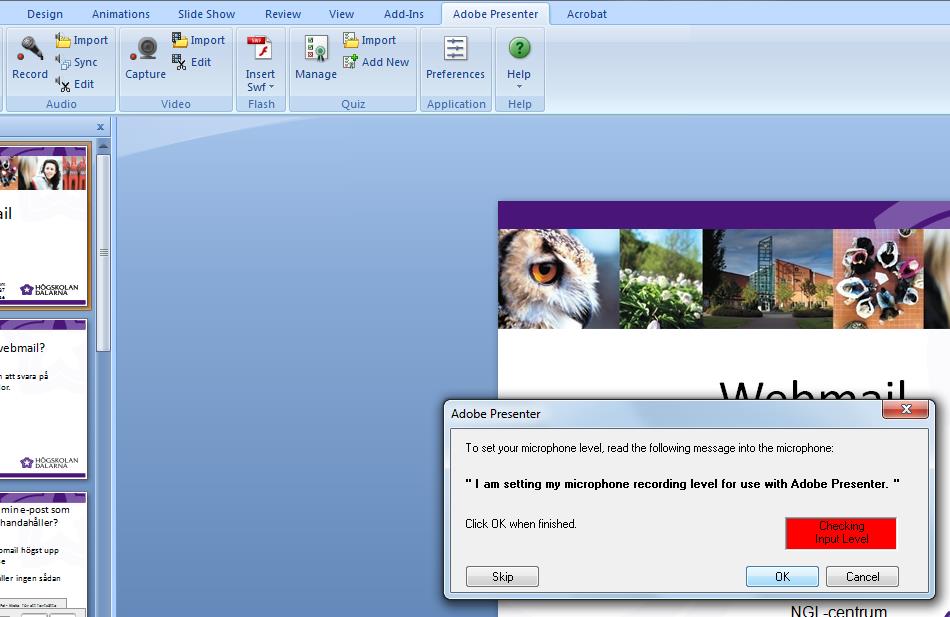The height and width of the screenshot is (617, 950).
Task: Select the Review tab
Action: click(x=283, y=14)
